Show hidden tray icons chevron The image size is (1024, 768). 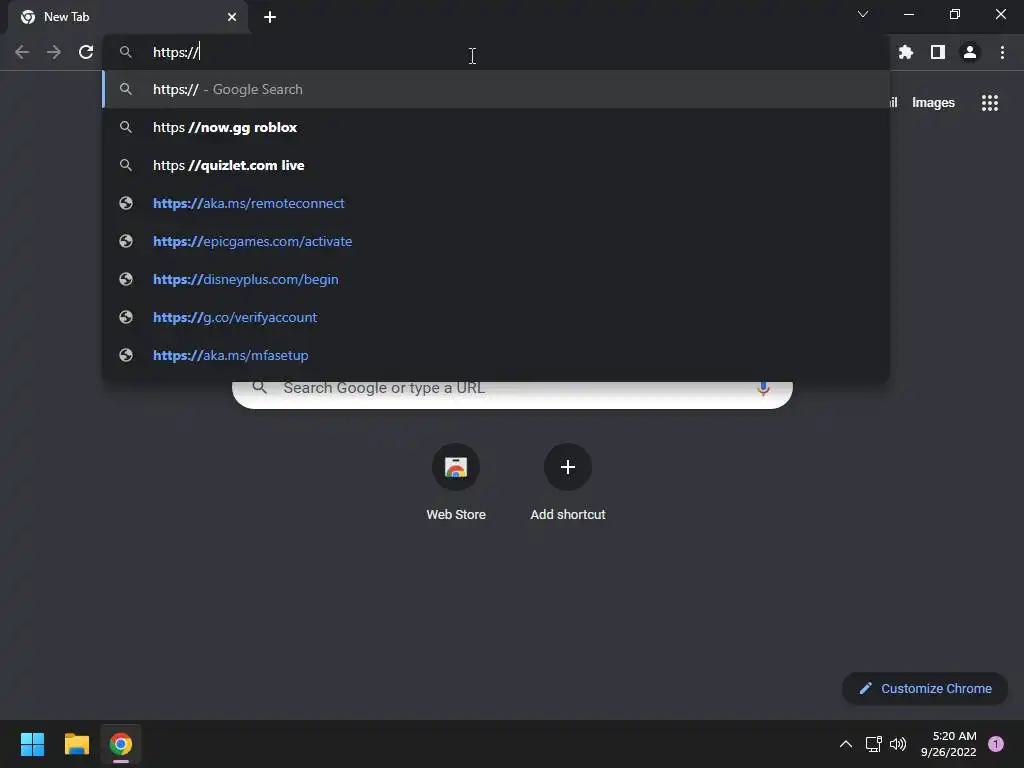point(845,744)
